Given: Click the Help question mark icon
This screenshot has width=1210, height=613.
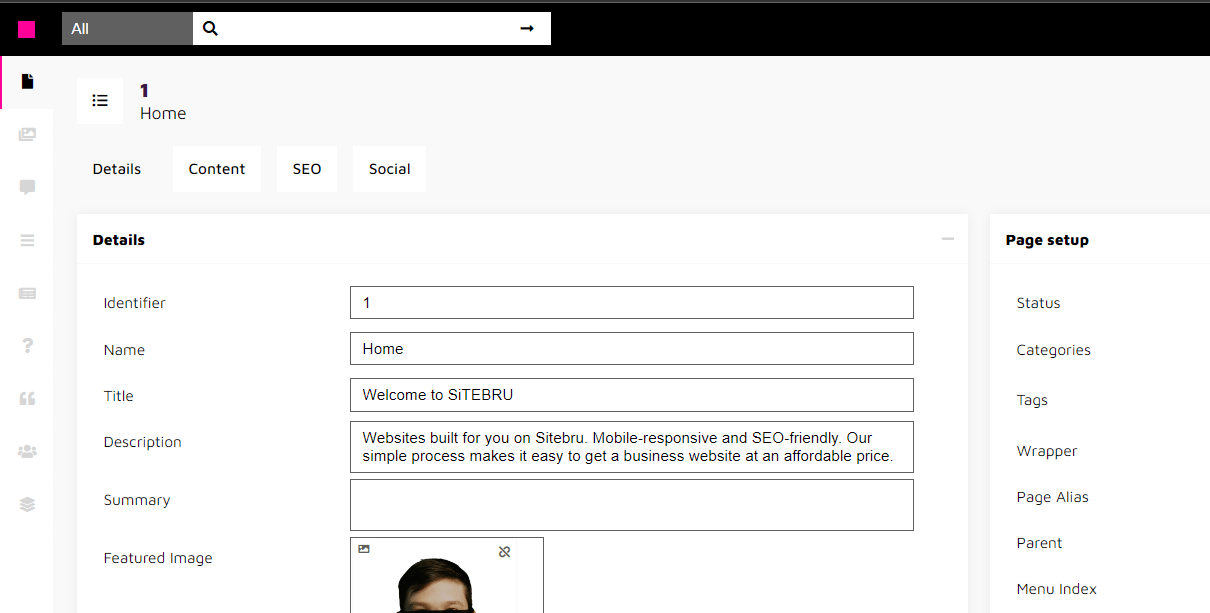Looking at the screenshot, I should tap(26, 345).
